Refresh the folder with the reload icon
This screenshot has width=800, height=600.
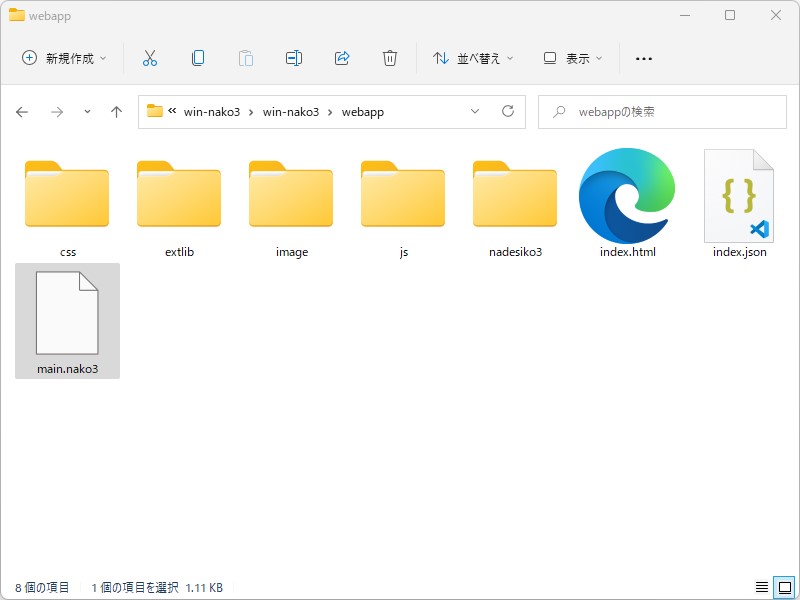pyautogui.click(x=508, y=112)
